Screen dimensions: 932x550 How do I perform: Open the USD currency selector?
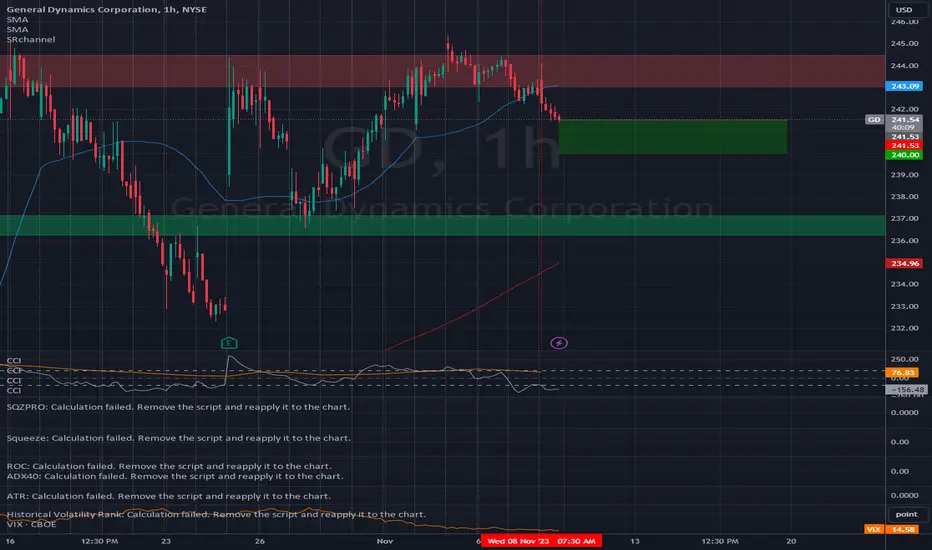click(904, 10)
